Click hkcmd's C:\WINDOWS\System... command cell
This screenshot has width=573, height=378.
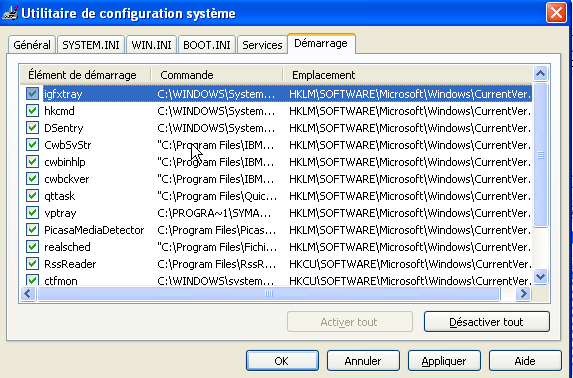[216, 111]
